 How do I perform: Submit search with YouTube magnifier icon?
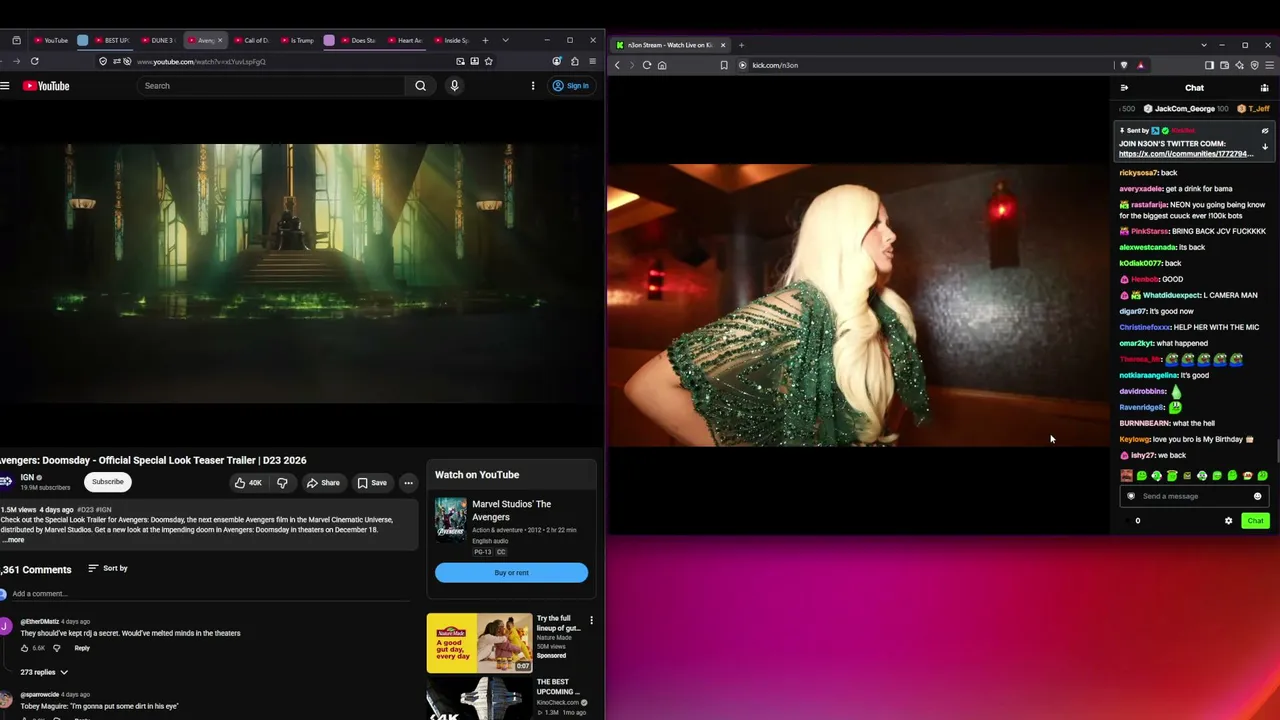click(x=420, y=86)
